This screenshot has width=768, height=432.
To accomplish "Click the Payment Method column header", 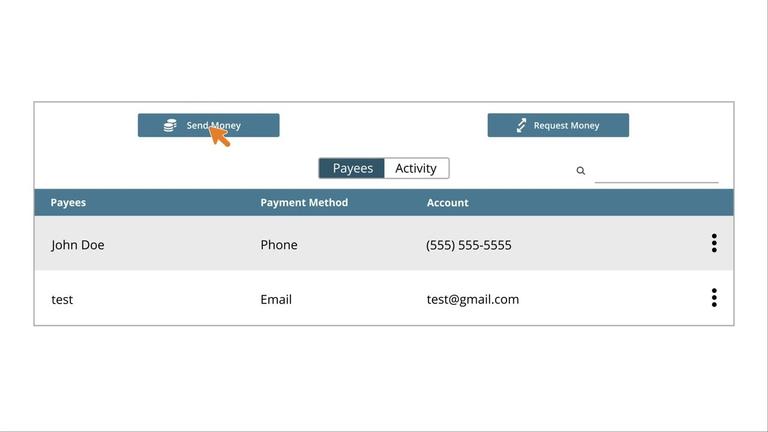I will click(x=304, y=202).
